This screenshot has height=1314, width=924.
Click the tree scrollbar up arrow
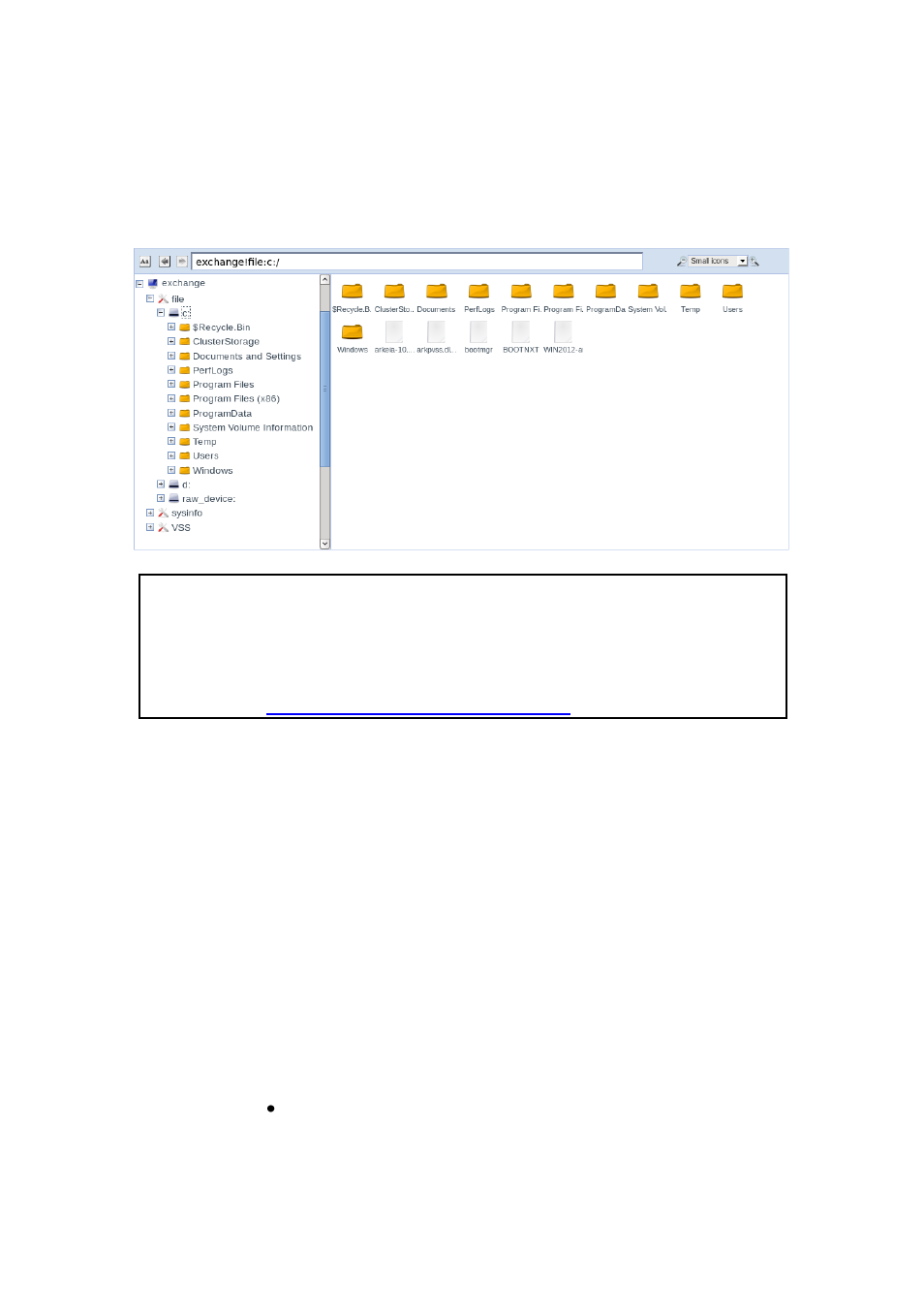point(325,280)
